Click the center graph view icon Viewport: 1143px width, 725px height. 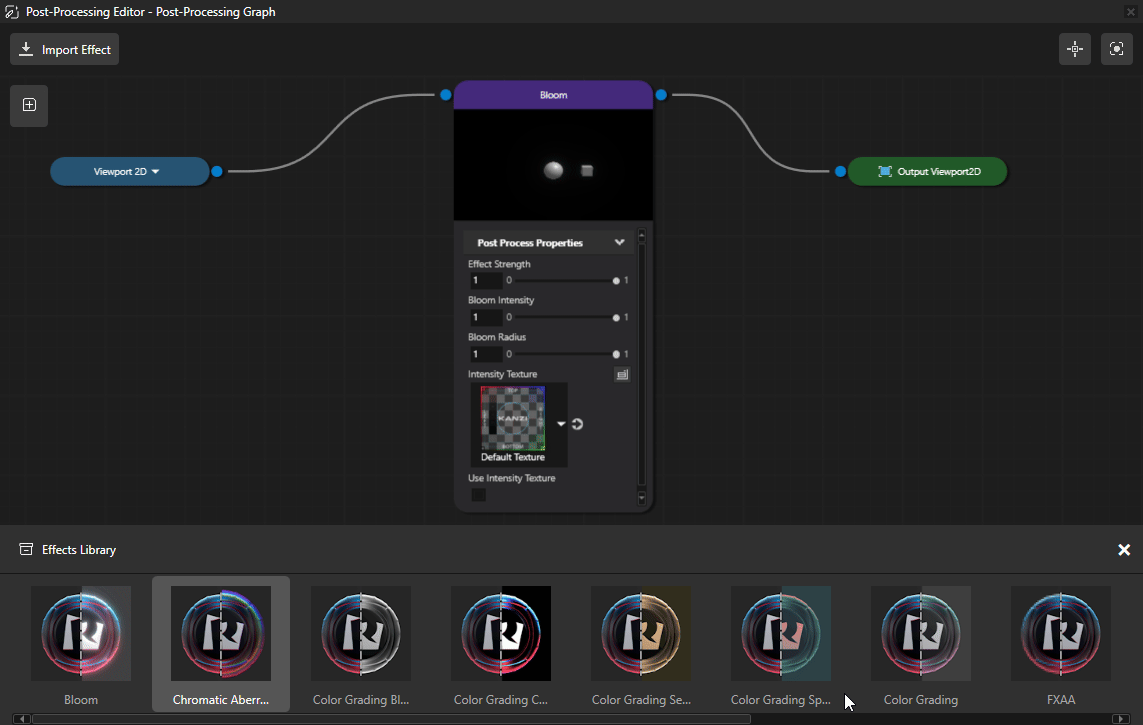click(1075, 49)
